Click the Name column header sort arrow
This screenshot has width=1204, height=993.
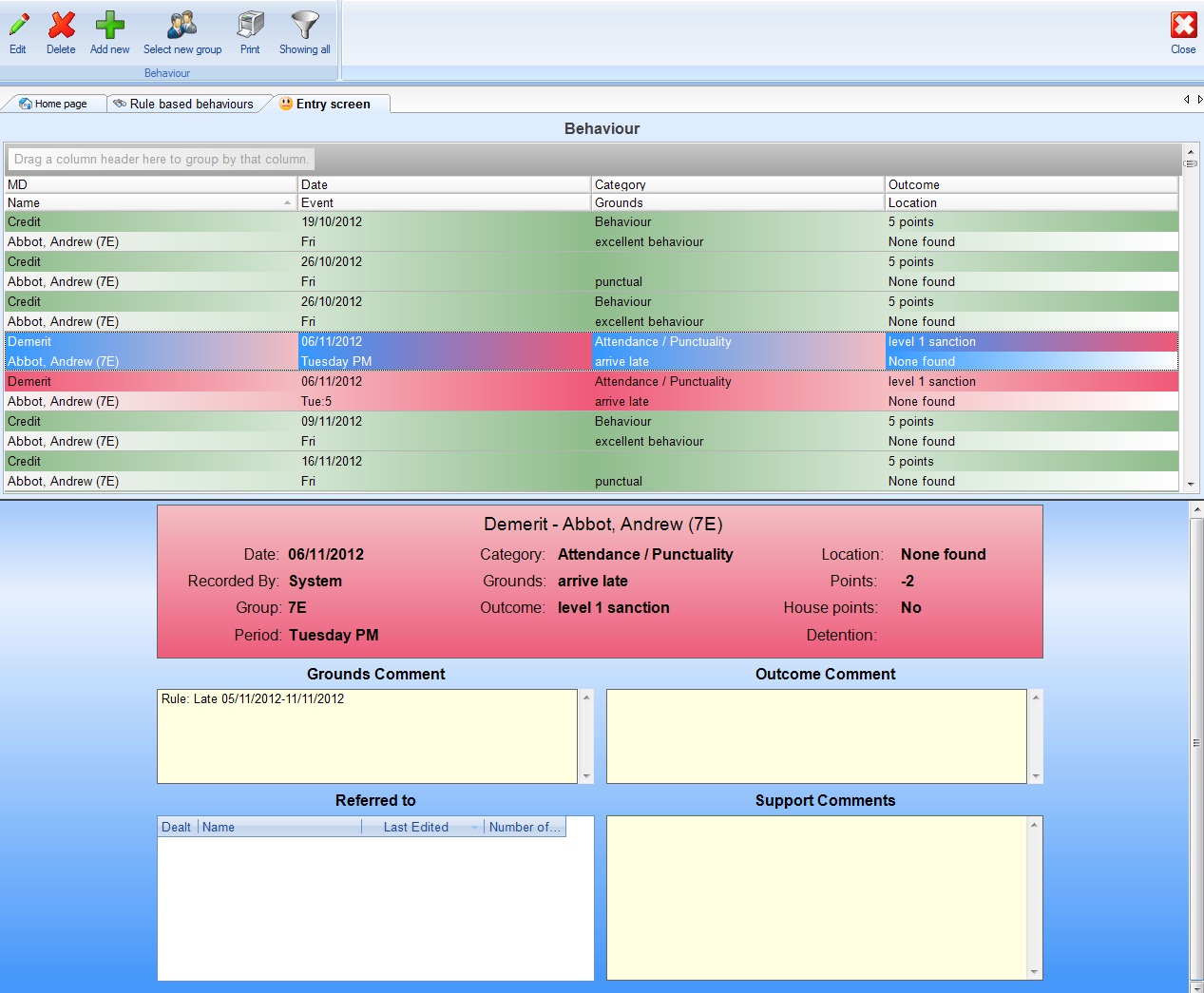[287, 203]
